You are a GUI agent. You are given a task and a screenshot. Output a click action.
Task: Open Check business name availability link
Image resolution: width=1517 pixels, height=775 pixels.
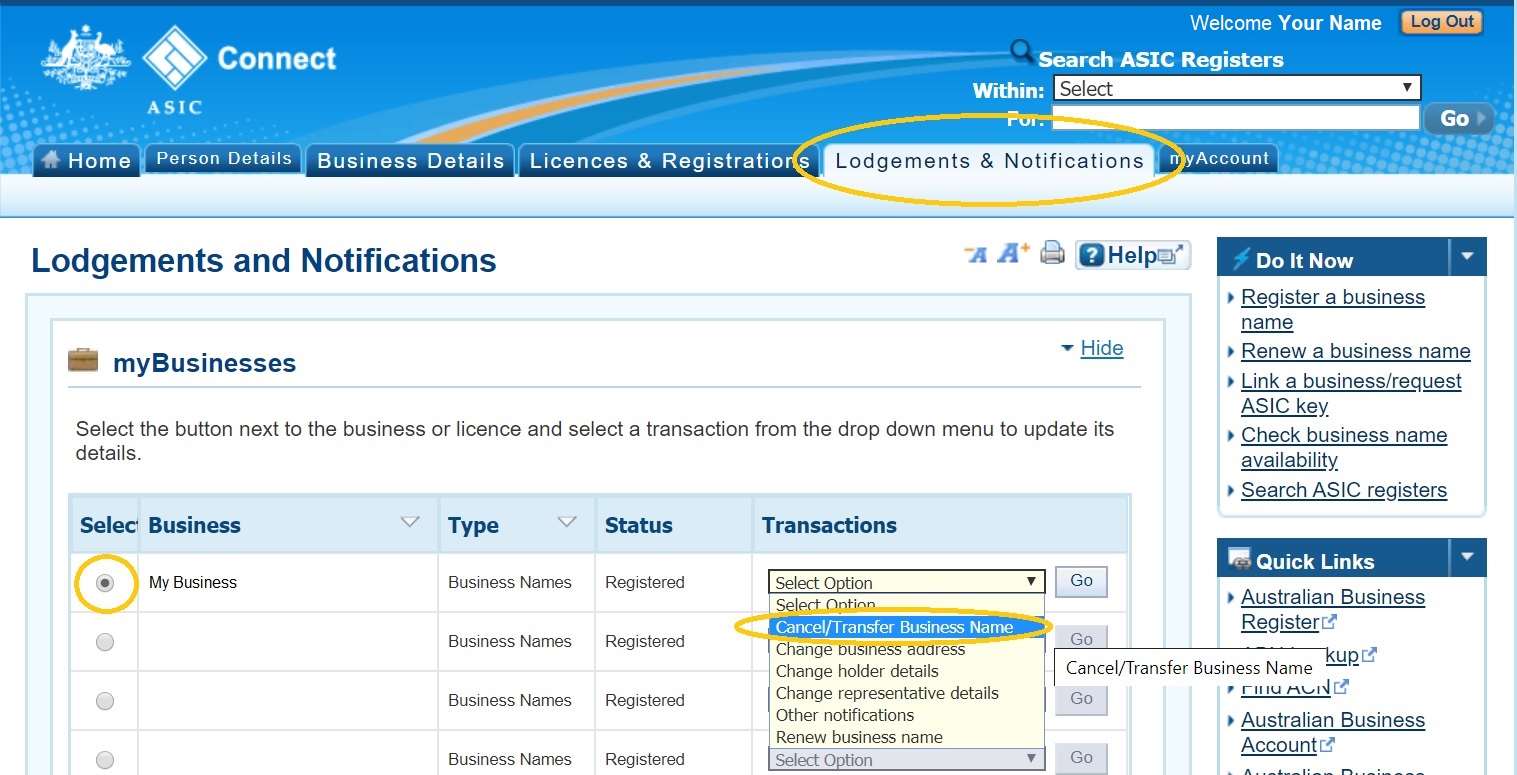[x=1344, y=448]
